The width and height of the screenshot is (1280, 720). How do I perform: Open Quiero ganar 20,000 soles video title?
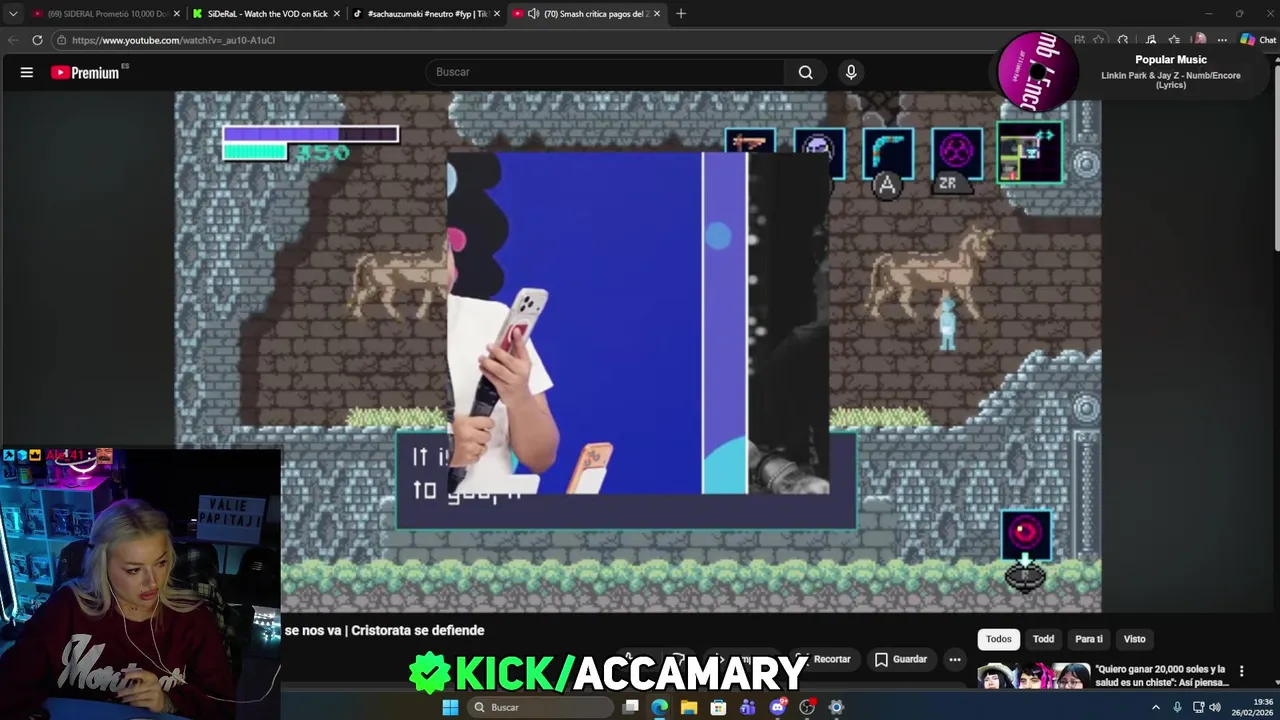(x=1161, y=675)
